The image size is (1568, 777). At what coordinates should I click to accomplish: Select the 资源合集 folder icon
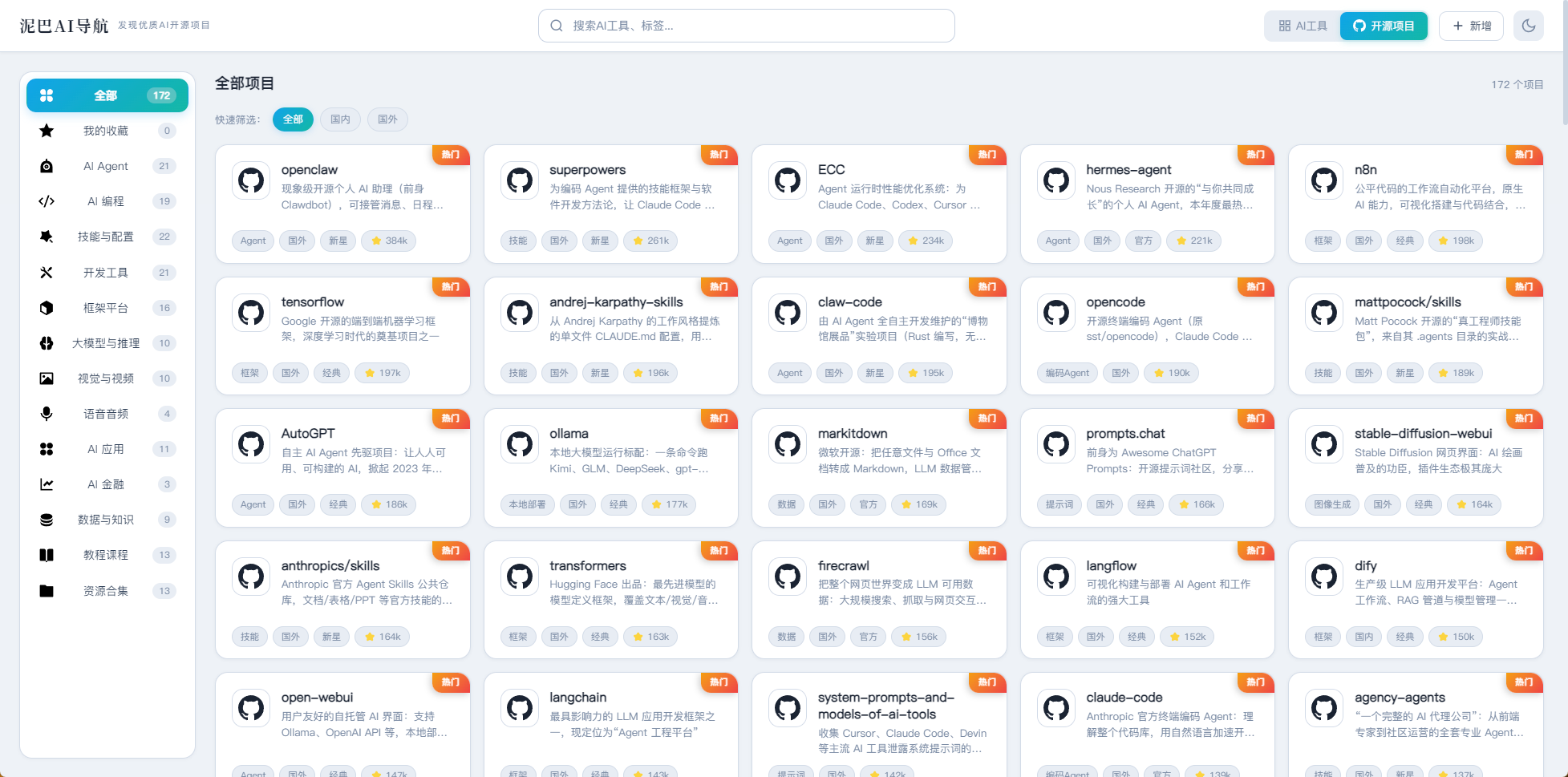[x=47, y=591]
